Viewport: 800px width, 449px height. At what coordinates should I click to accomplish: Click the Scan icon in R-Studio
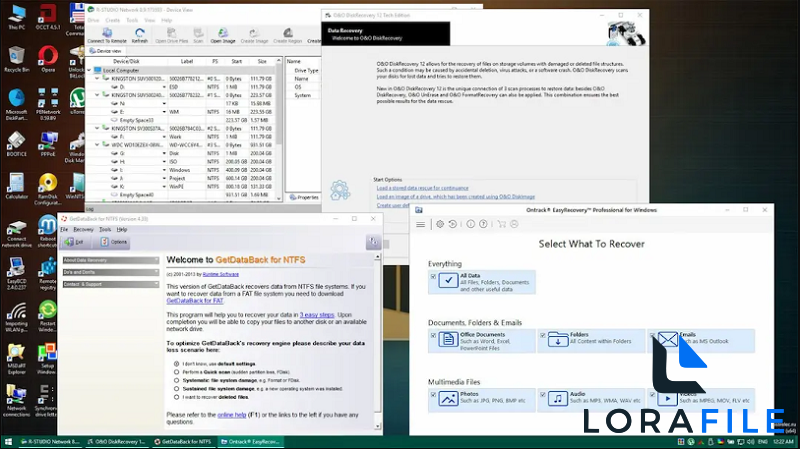[198, 33]
